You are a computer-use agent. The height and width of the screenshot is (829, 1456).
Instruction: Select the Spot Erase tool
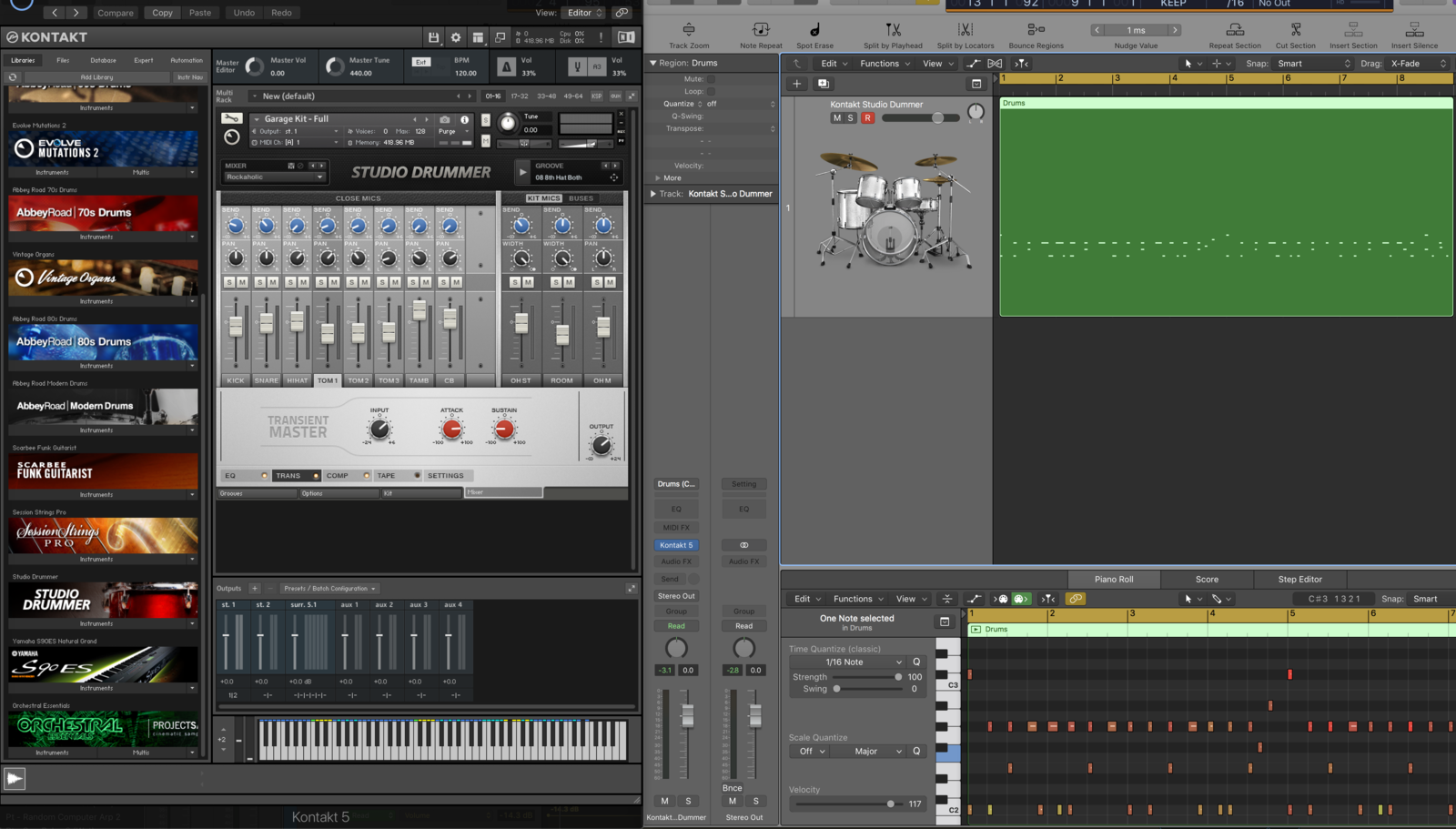click(814, 35)
